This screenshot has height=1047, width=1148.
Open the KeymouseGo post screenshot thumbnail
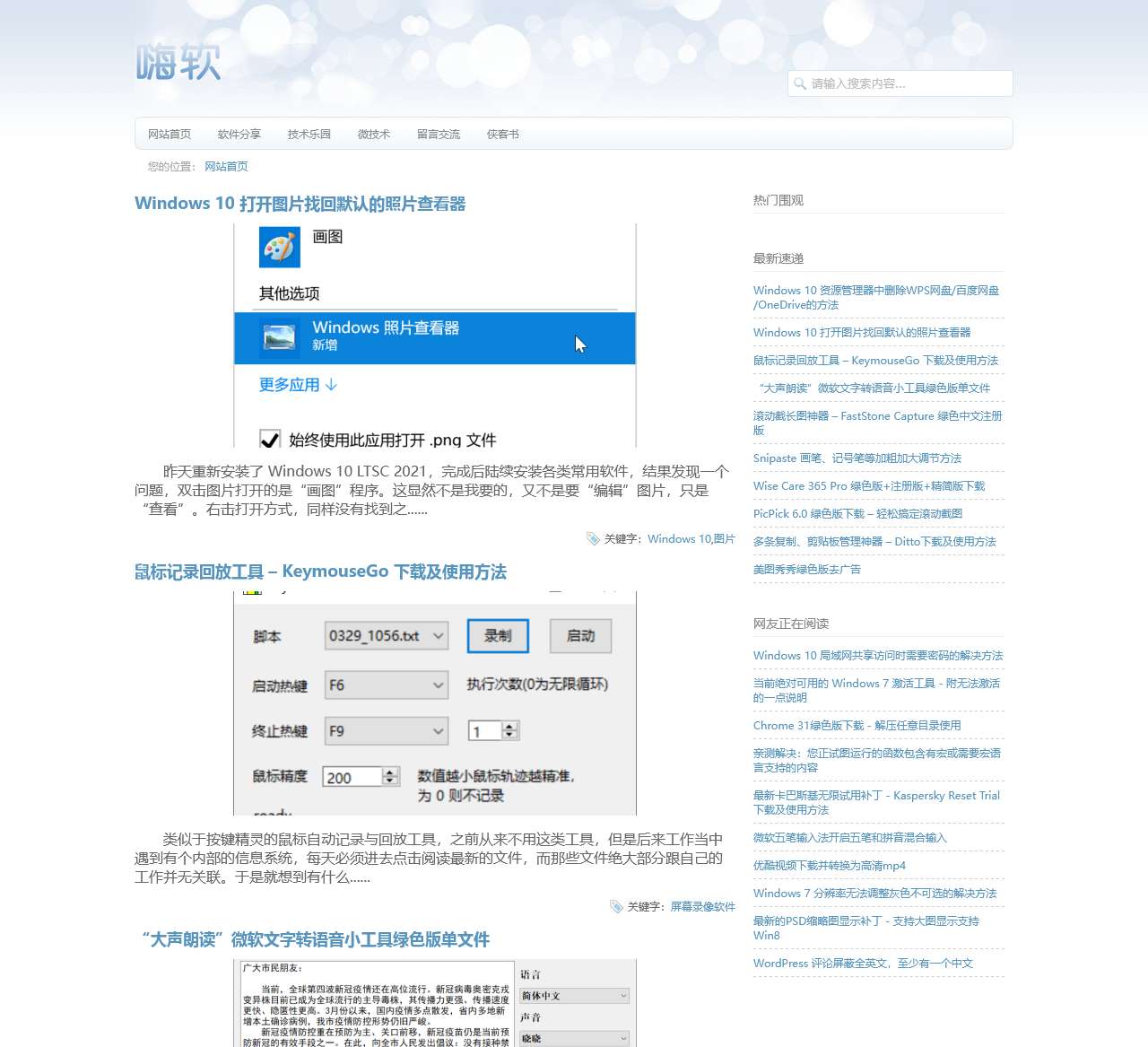435,703
